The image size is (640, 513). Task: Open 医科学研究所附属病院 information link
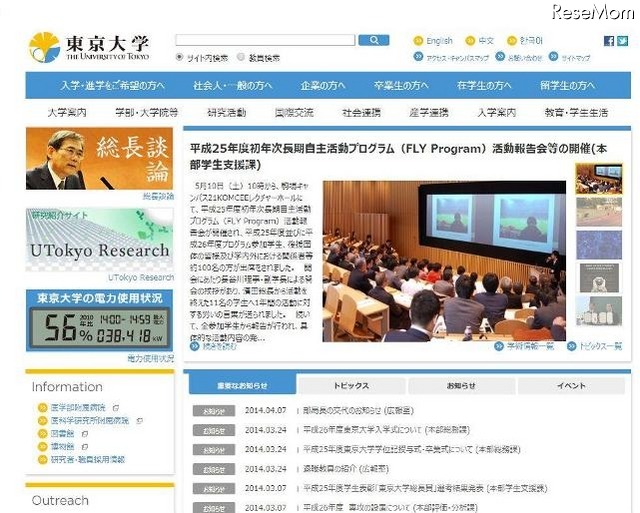90,420
